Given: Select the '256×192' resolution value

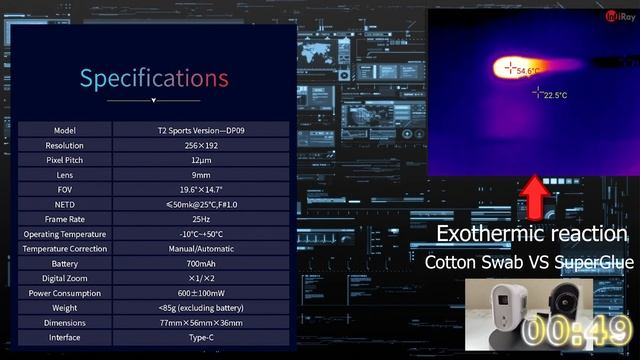Looking at the screenshot, I should pyautogui.click(x=201, y=145).
